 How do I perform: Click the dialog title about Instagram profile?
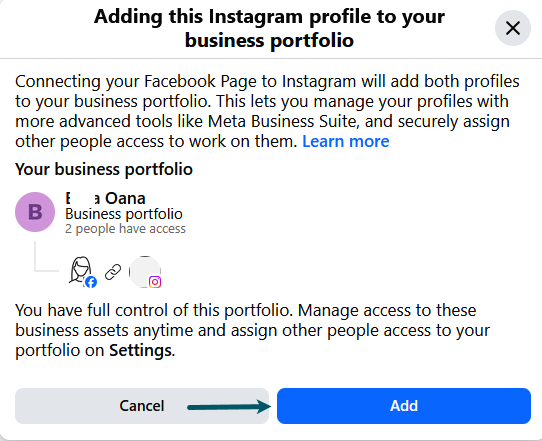[x=269, y=28]
